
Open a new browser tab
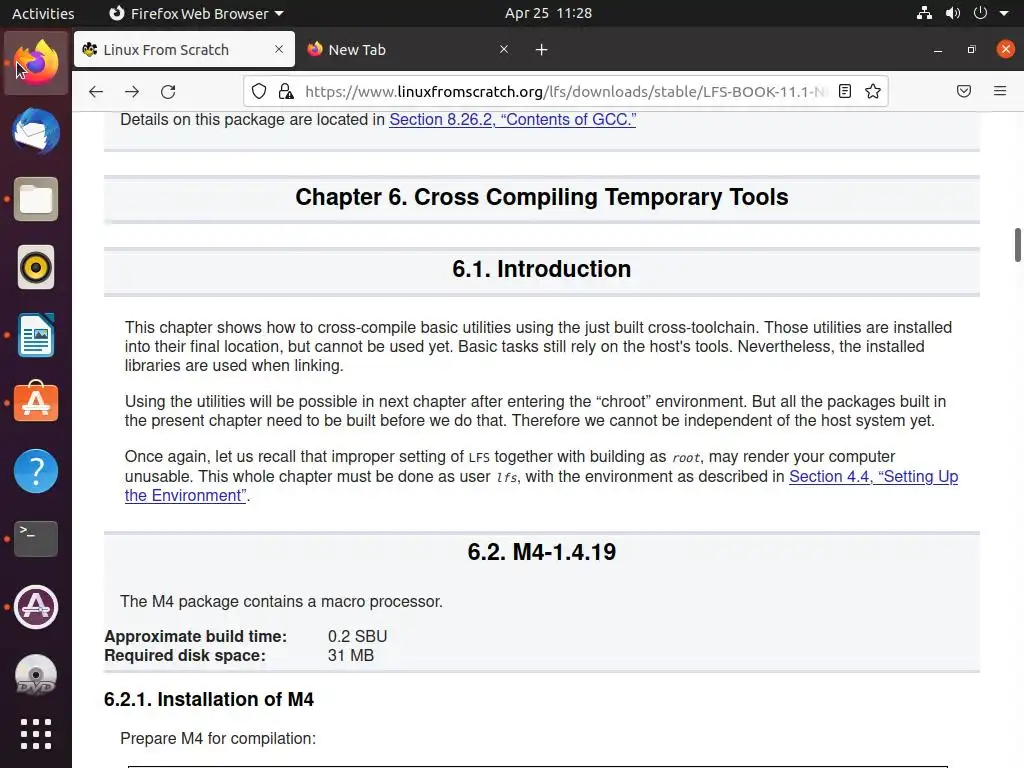tap(541, 50)
